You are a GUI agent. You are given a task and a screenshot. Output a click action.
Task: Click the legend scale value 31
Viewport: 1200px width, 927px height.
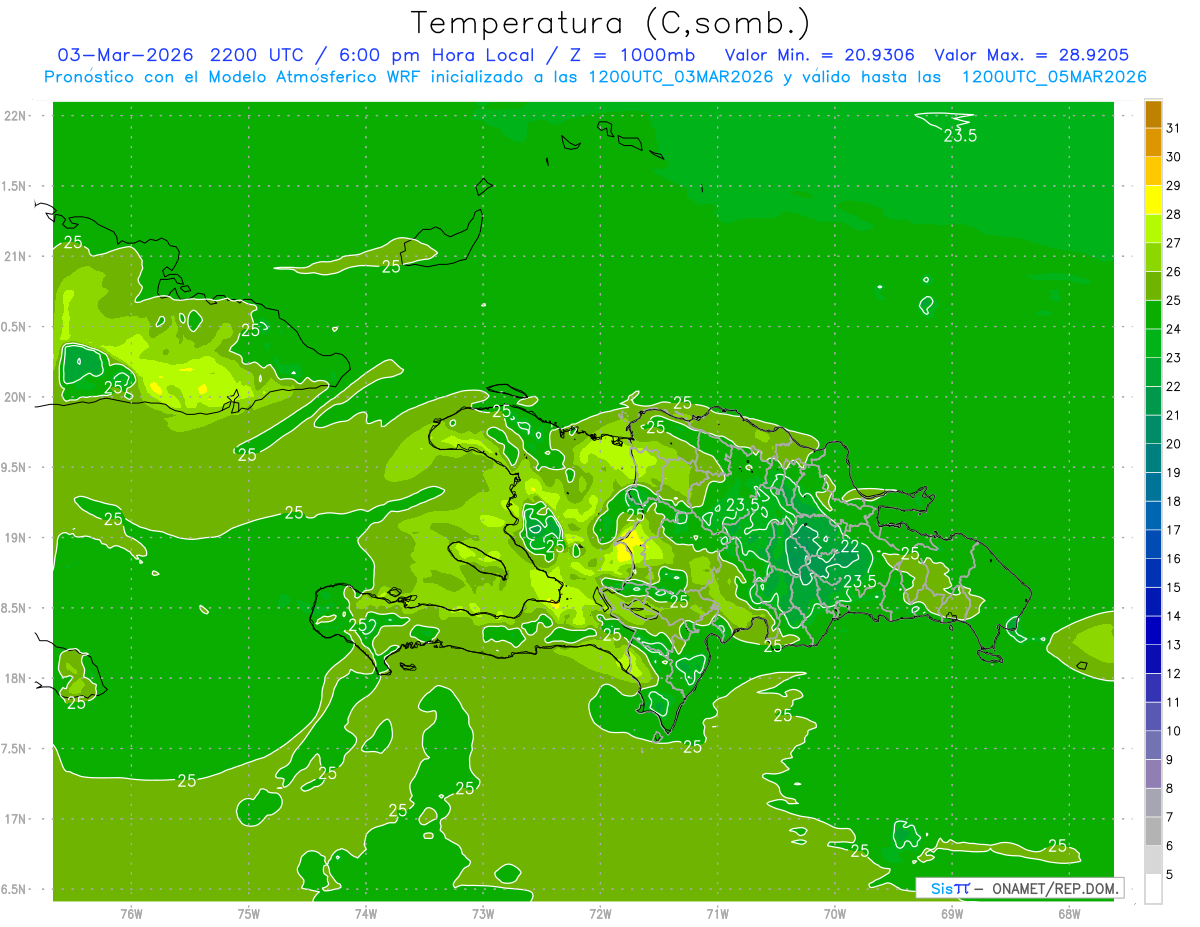click(x=1173, y=128)
